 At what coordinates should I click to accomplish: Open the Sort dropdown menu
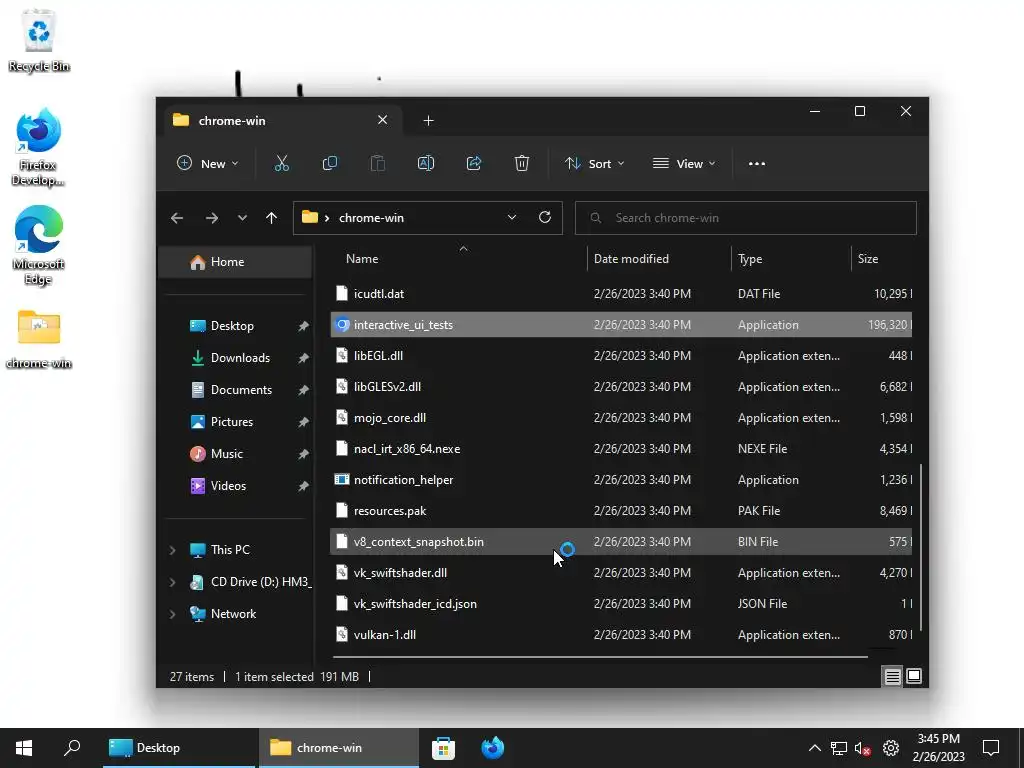click(595, 163)
